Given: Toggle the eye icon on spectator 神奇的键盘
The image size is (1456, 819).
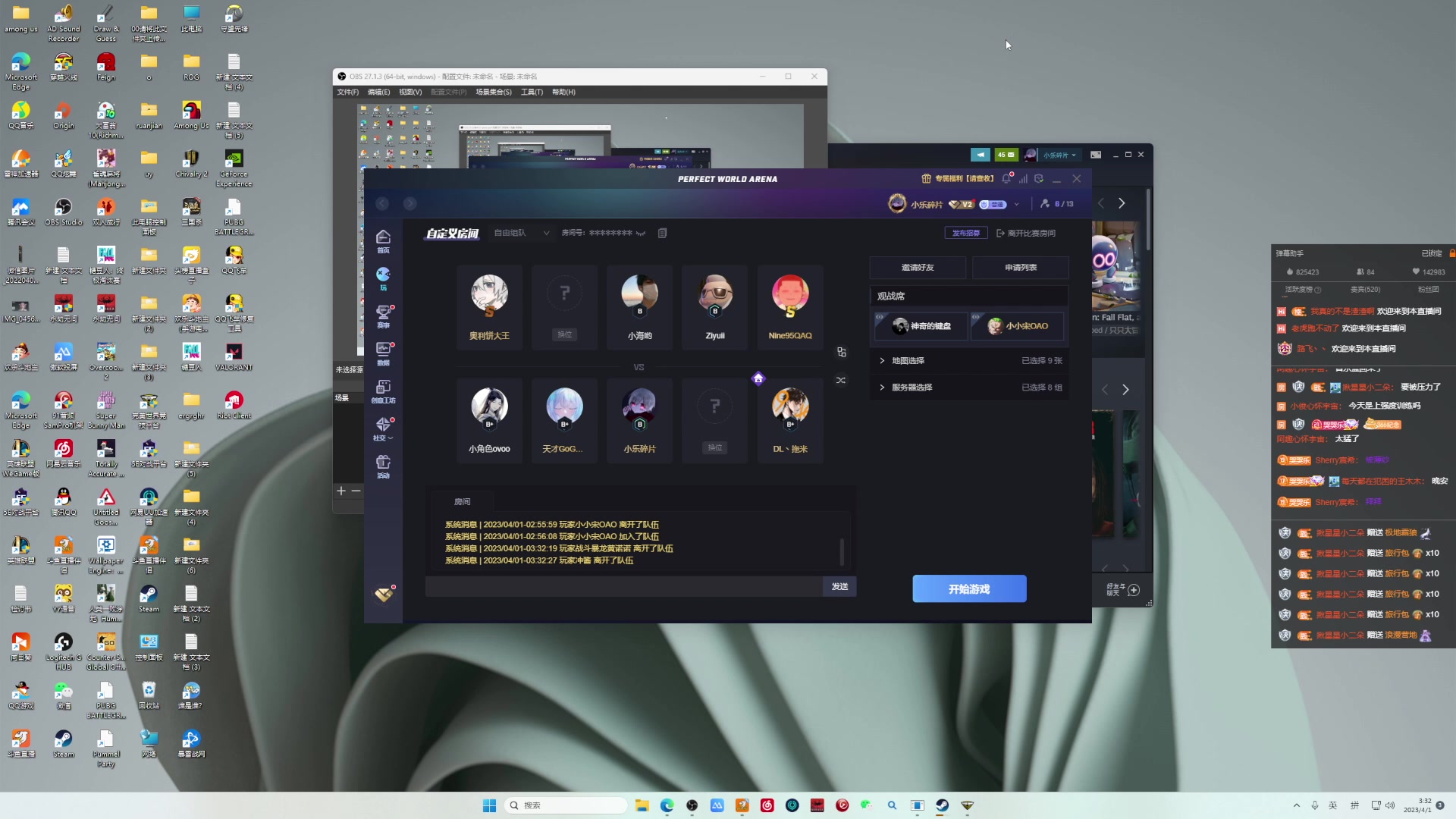Looking at the screenshot, I should click(x=880, y=317).
